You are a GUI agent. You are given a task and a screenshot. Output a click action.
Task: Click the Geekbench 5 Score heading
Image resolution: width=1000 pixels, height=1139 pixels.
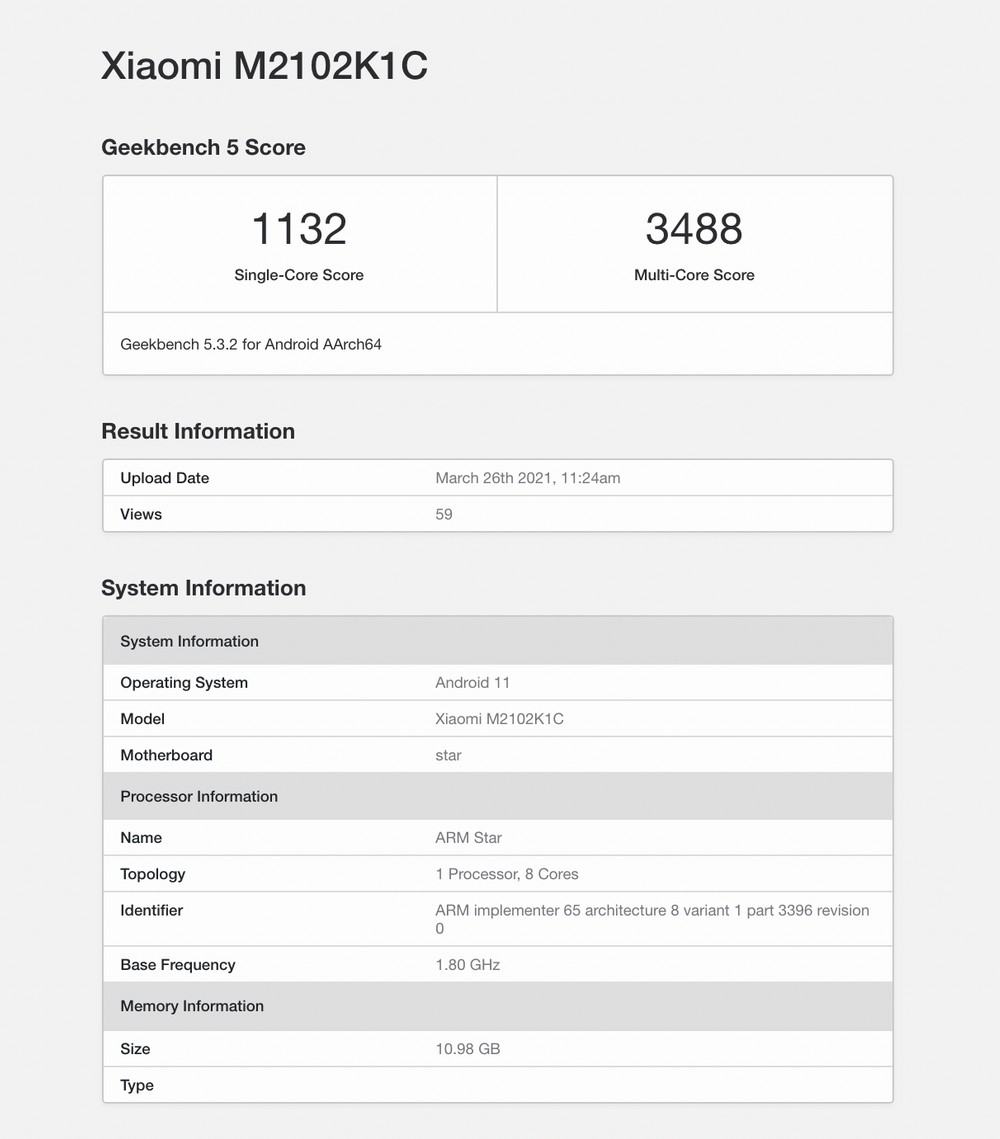point(203,147)
